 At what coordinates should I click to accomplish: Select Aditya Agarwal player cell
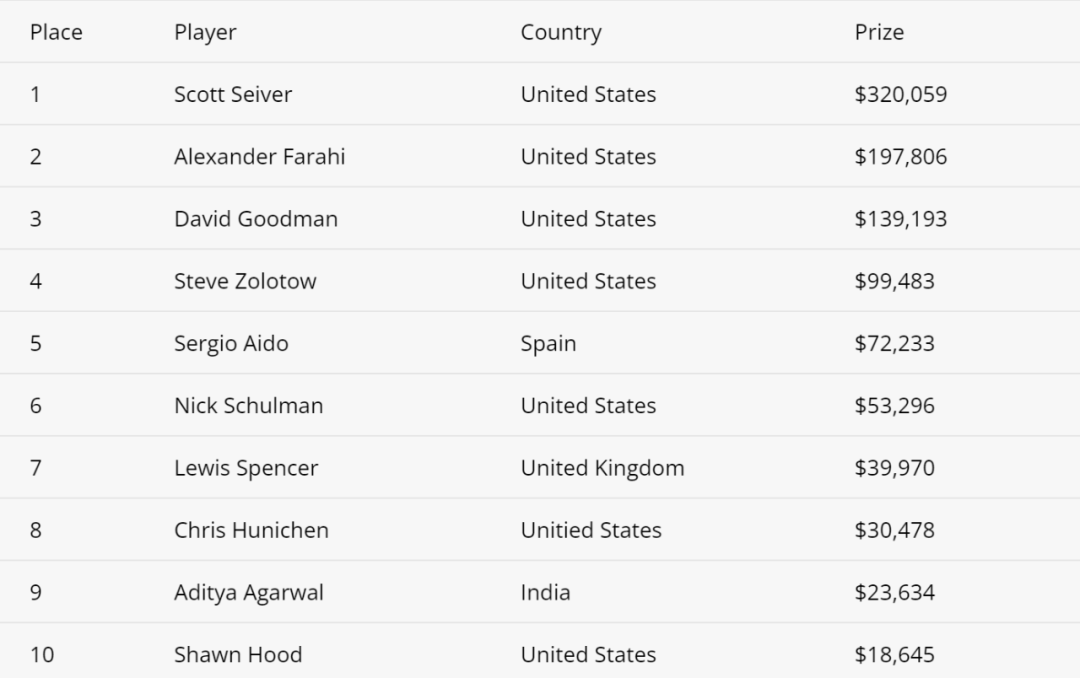pos(249,593)
